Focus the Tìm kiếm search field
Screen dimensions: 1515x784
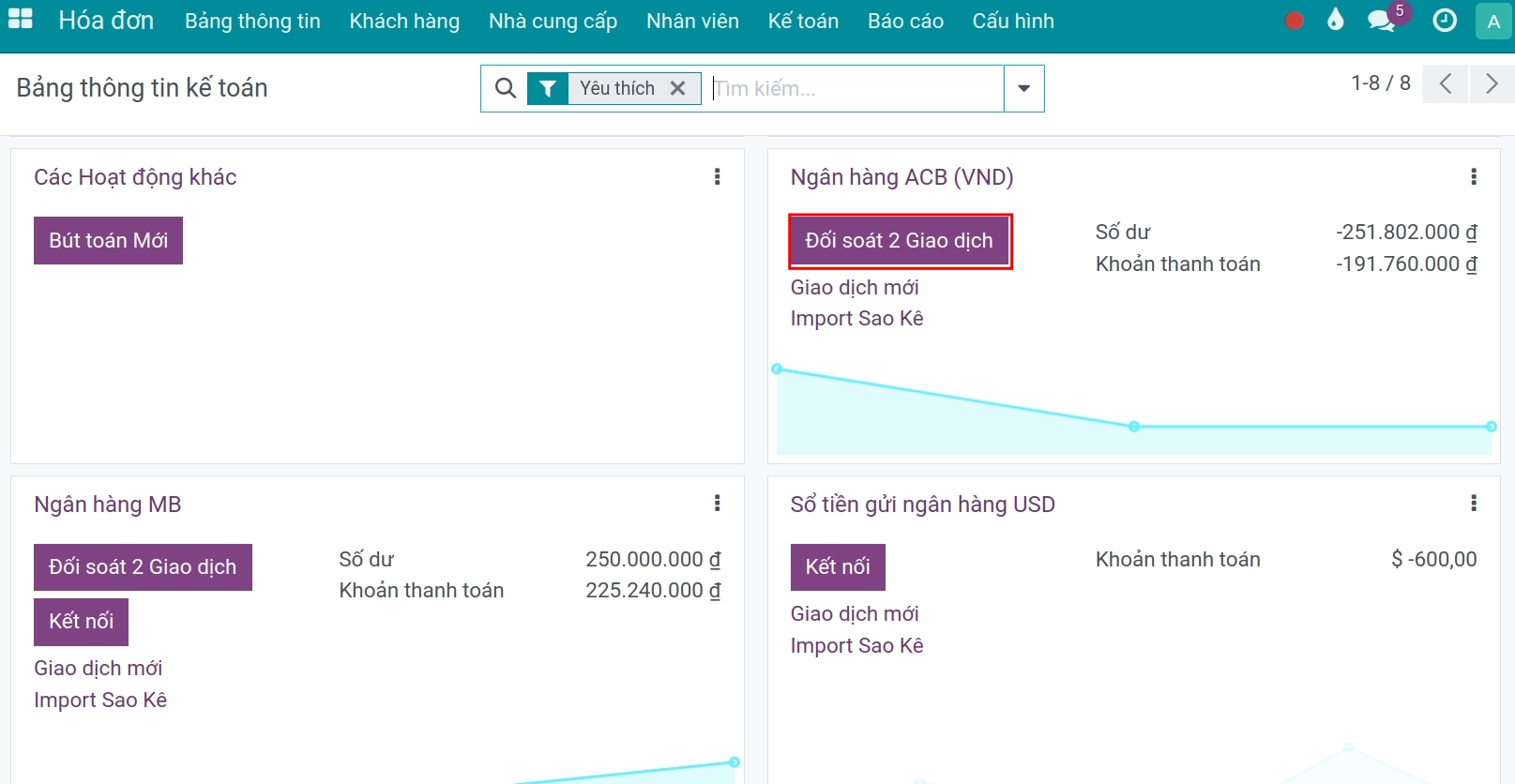click(854, 88)
